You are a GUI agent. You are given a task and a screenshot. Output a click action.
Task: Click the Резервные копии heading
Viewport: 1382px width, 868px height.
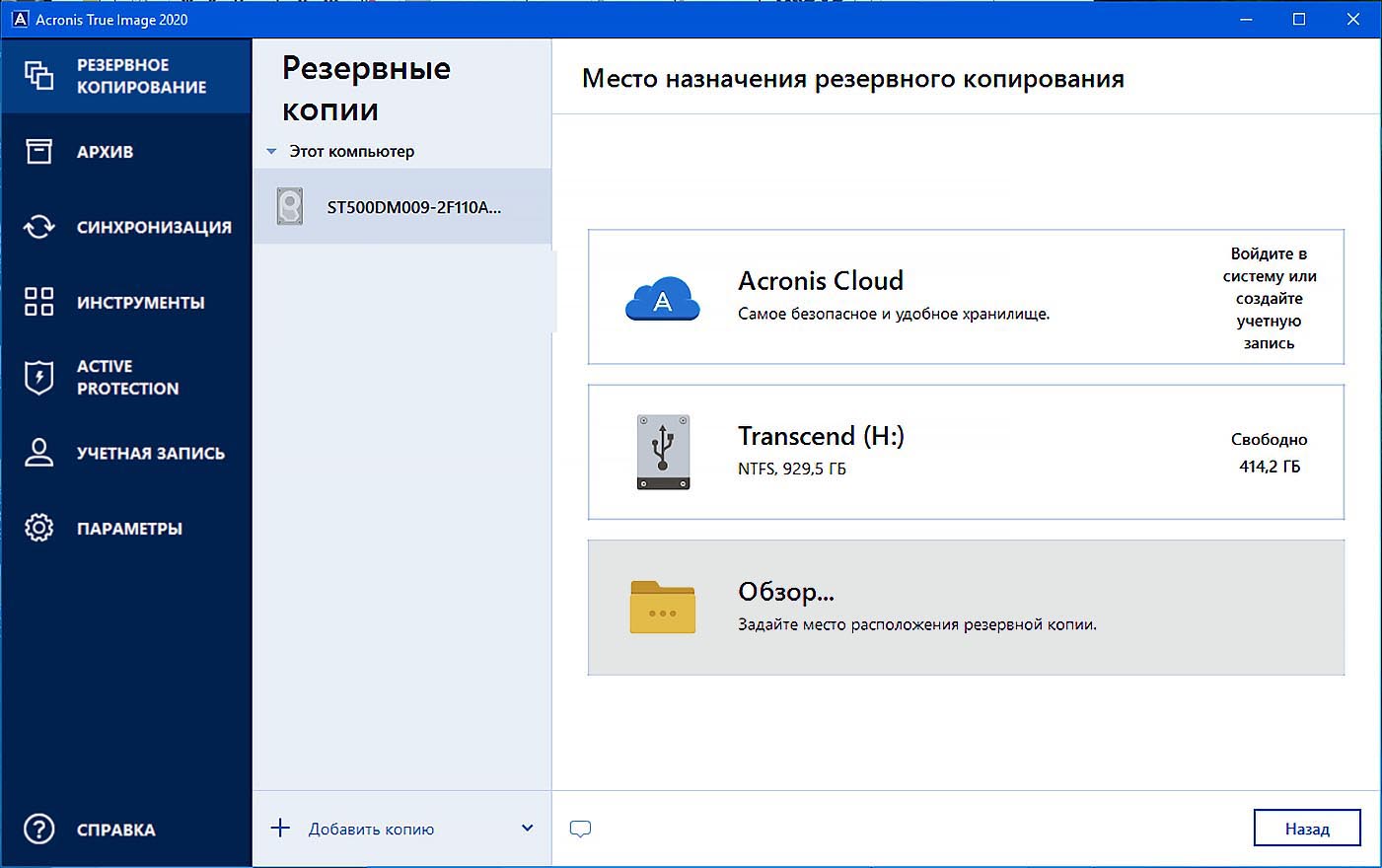[x=366, y=89]
